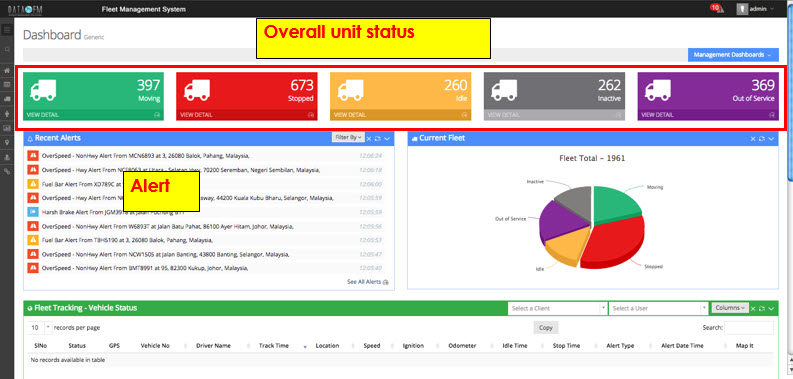The image size is (793, 379).
Task: Close the Recent Alerts panel
Action: [x=369, y=138]
